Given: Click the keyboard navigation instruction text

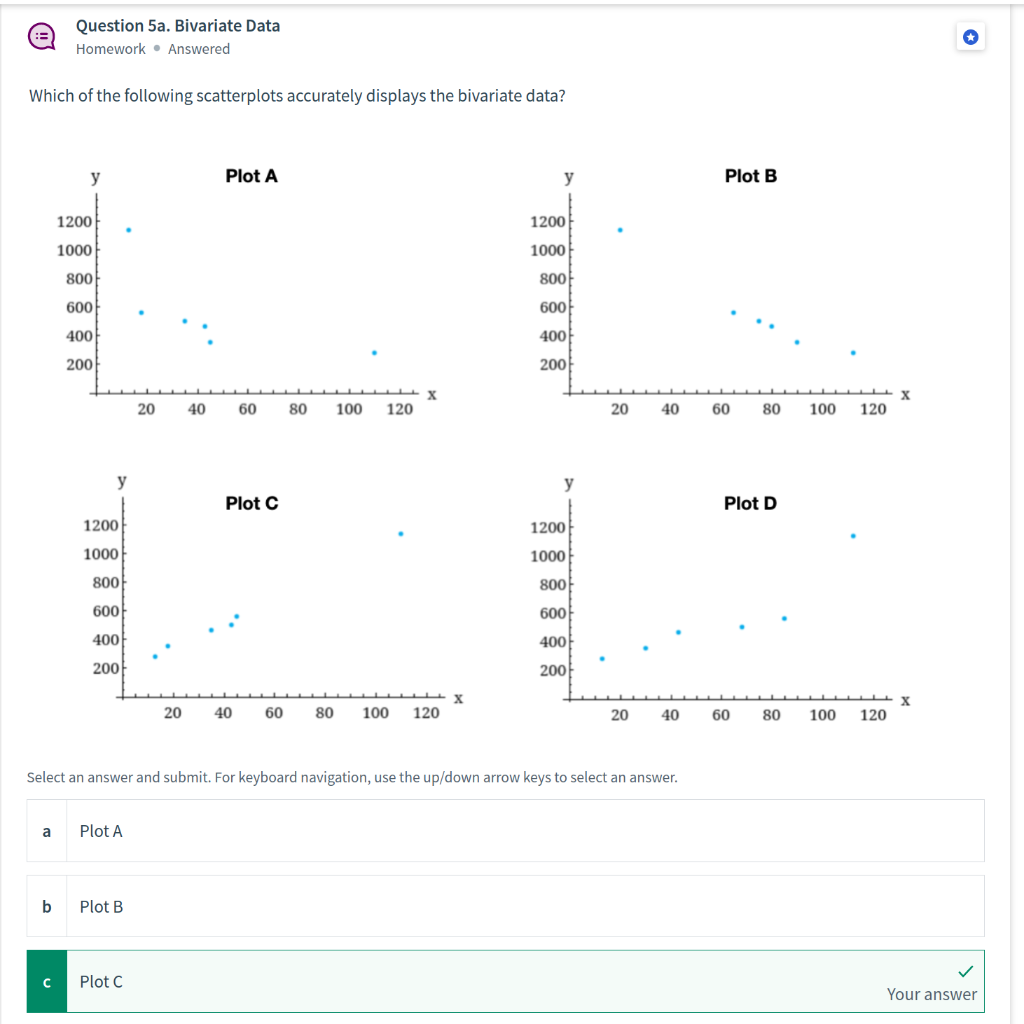Looking at the screenshot, I should click(x=352, y=777).
